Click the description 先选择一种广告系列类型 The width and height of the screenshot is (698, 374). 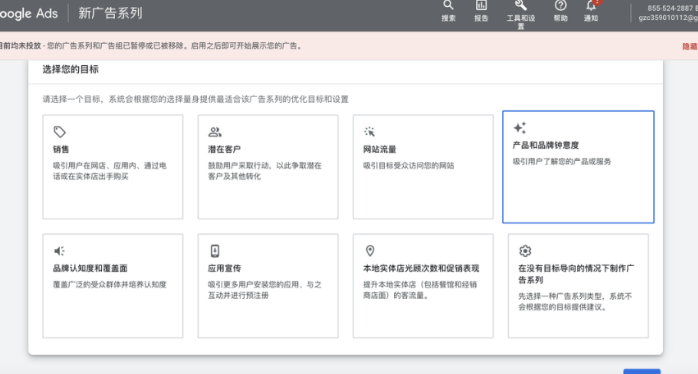(575, 301)
